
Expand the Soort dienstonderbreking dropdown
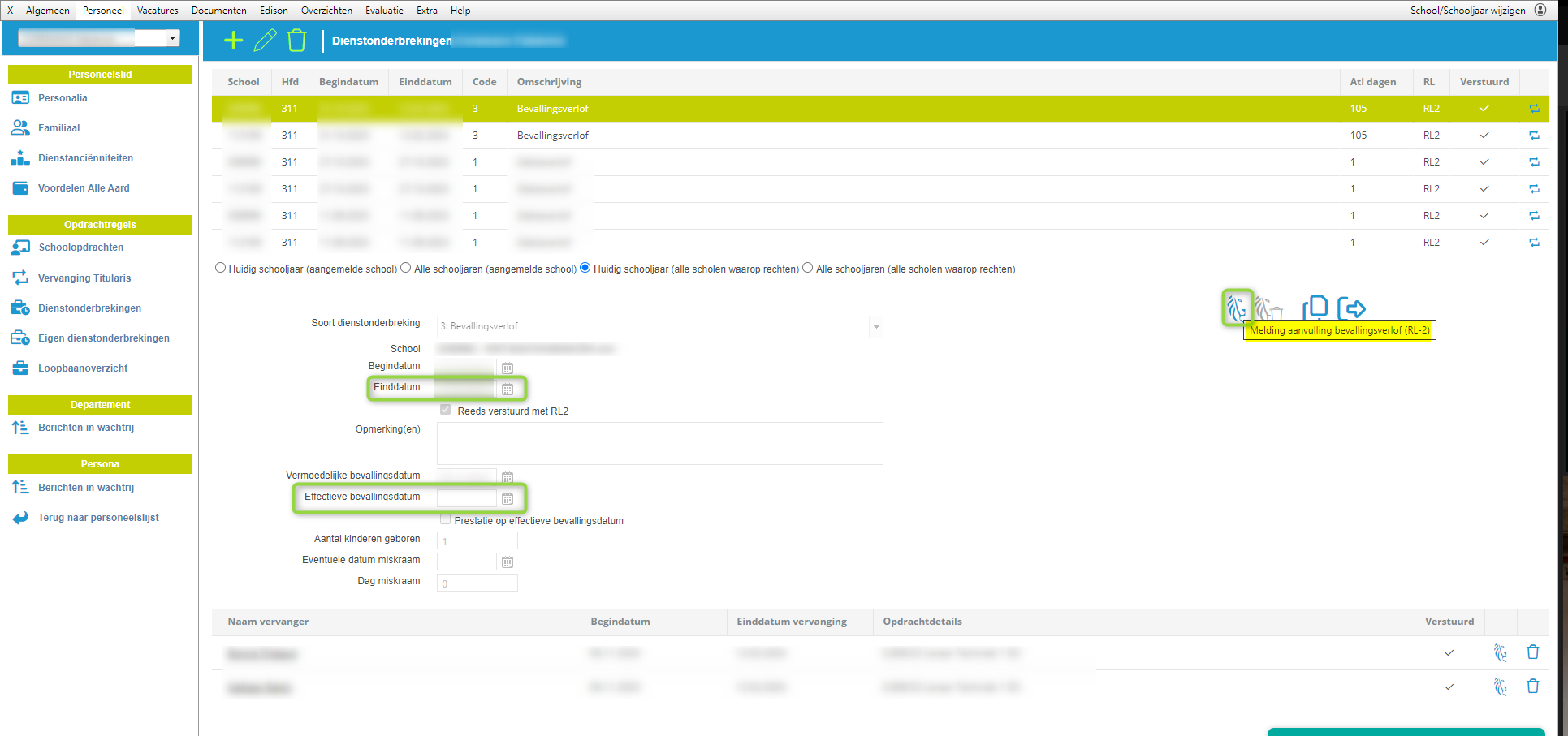[x=876, y=327]
